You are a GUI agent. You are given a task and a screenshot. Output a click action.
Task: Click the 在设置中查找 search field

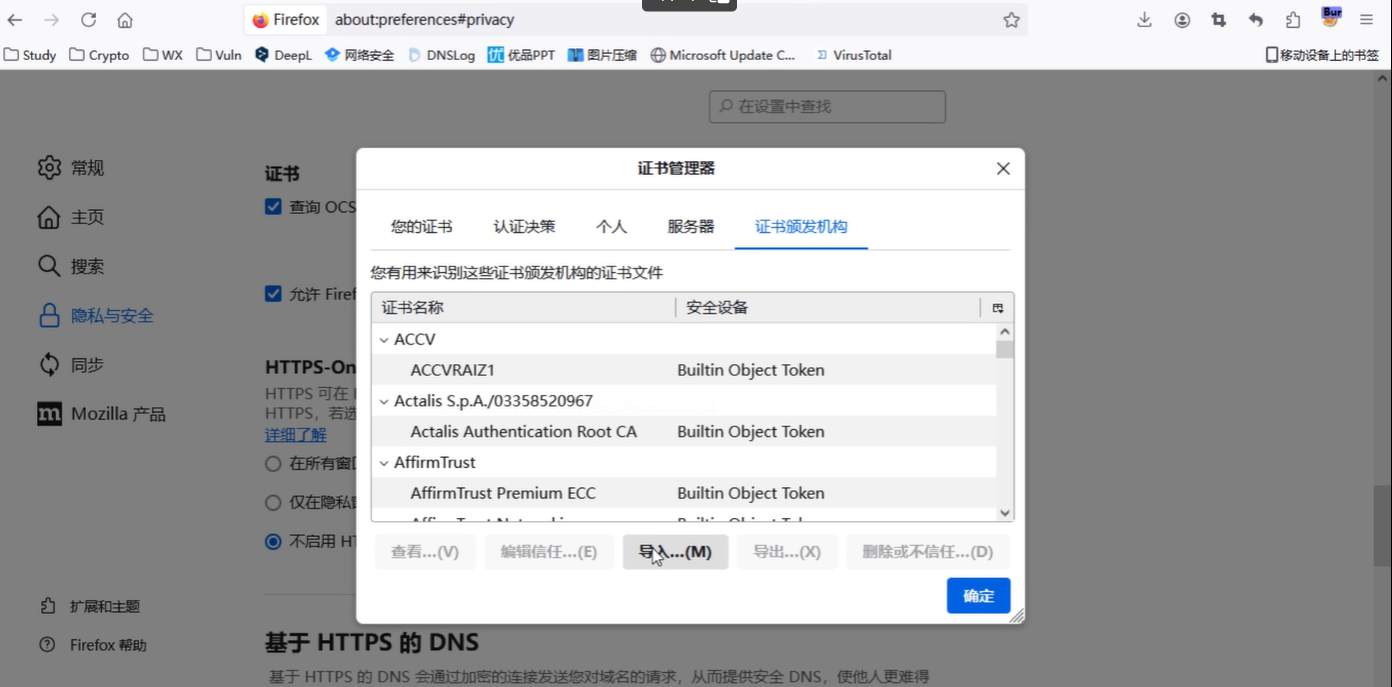pyautogui.click(x=827, y=106)
